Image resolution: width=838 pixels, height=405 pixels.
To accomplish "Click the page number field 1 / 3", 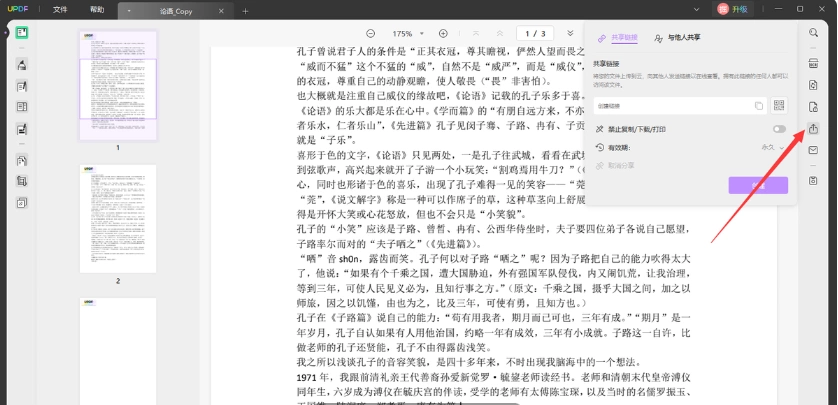I will click(x=535, y=33).
